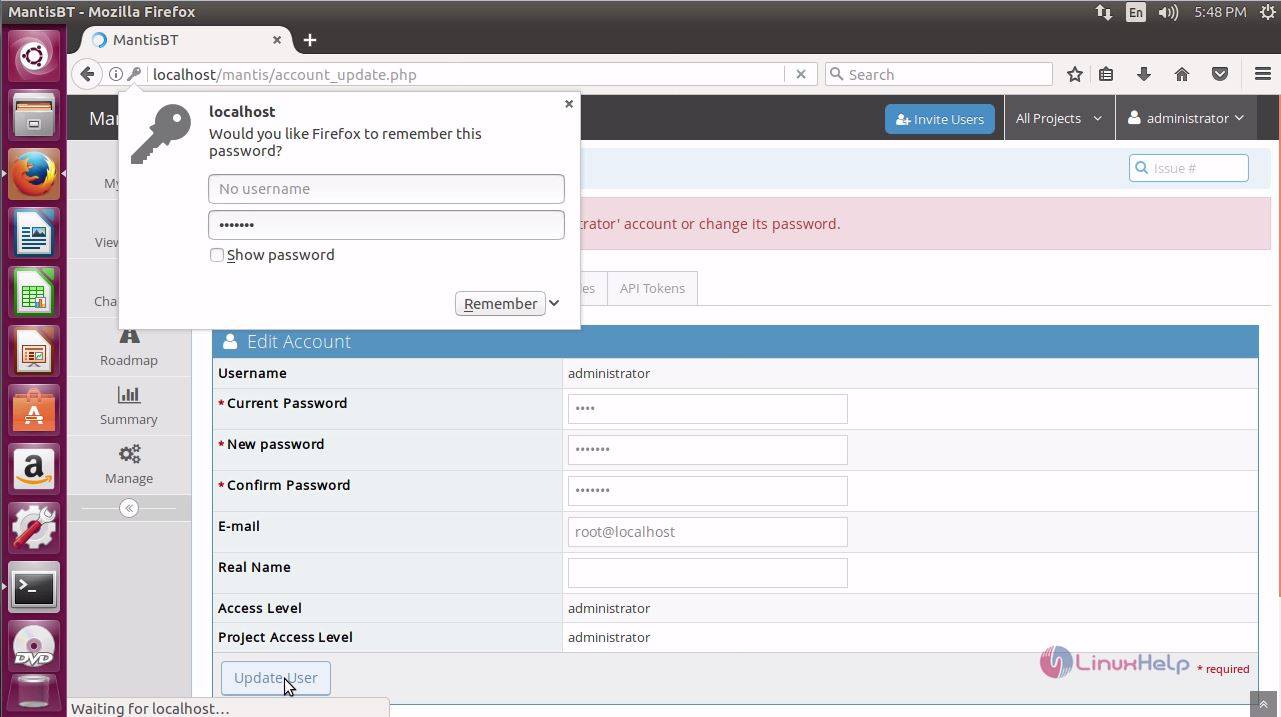Open the Firefox hamburger menu
This screenshot has width=1281, height=717.
tap(1263, 74)
